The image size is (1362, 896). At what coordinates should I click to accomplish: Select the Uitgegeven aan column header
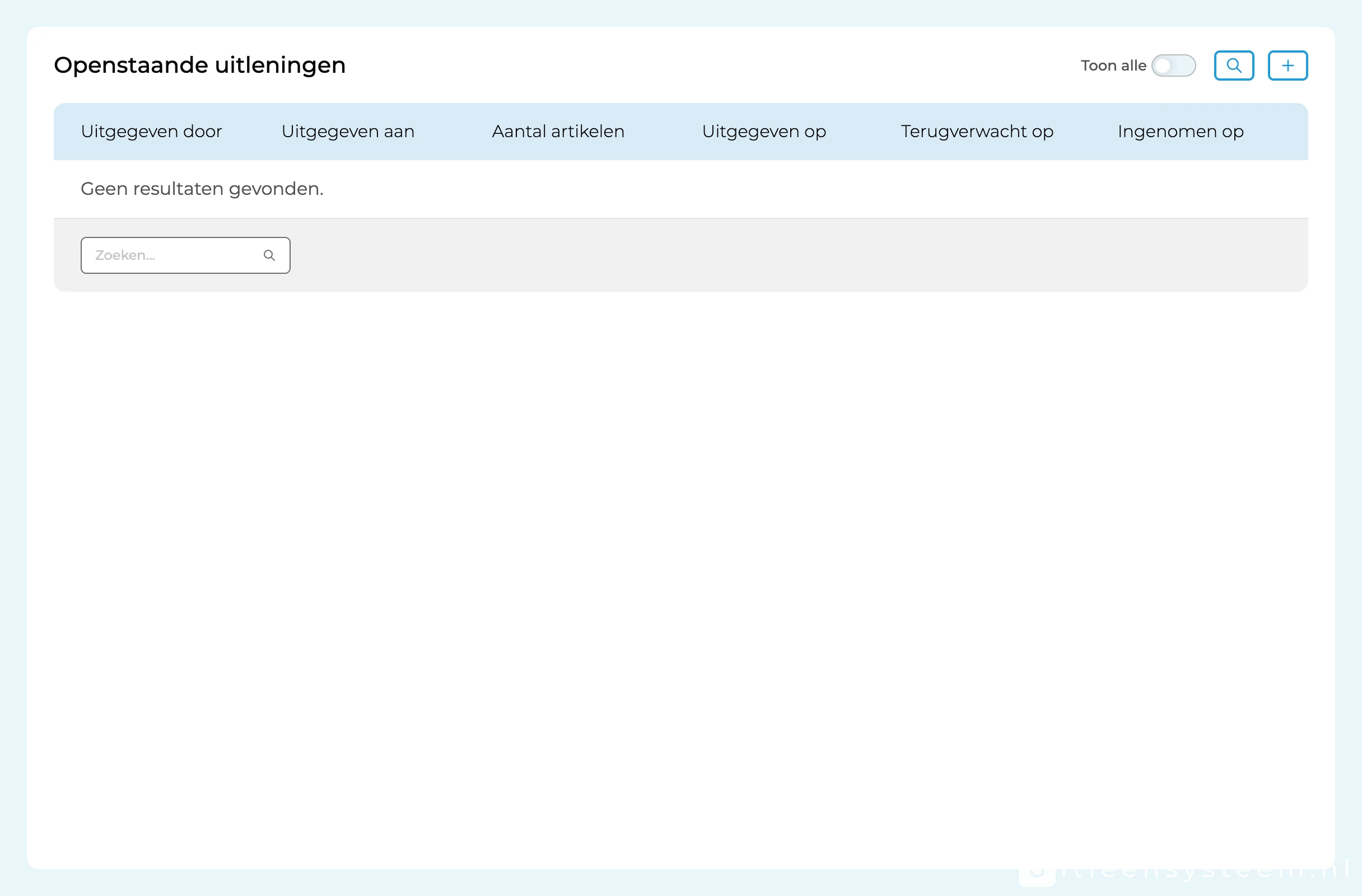(347, 132)
